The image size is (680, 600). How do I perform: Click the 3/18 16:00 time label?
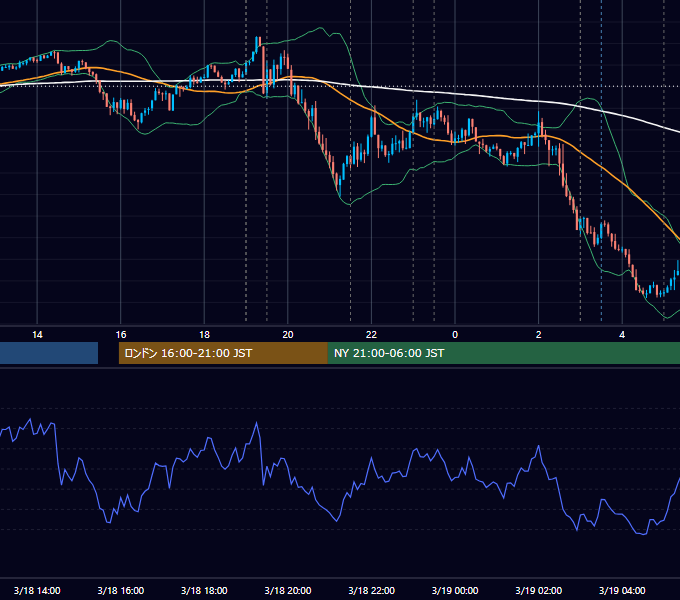pyautogui.click(x=121, y=590)
